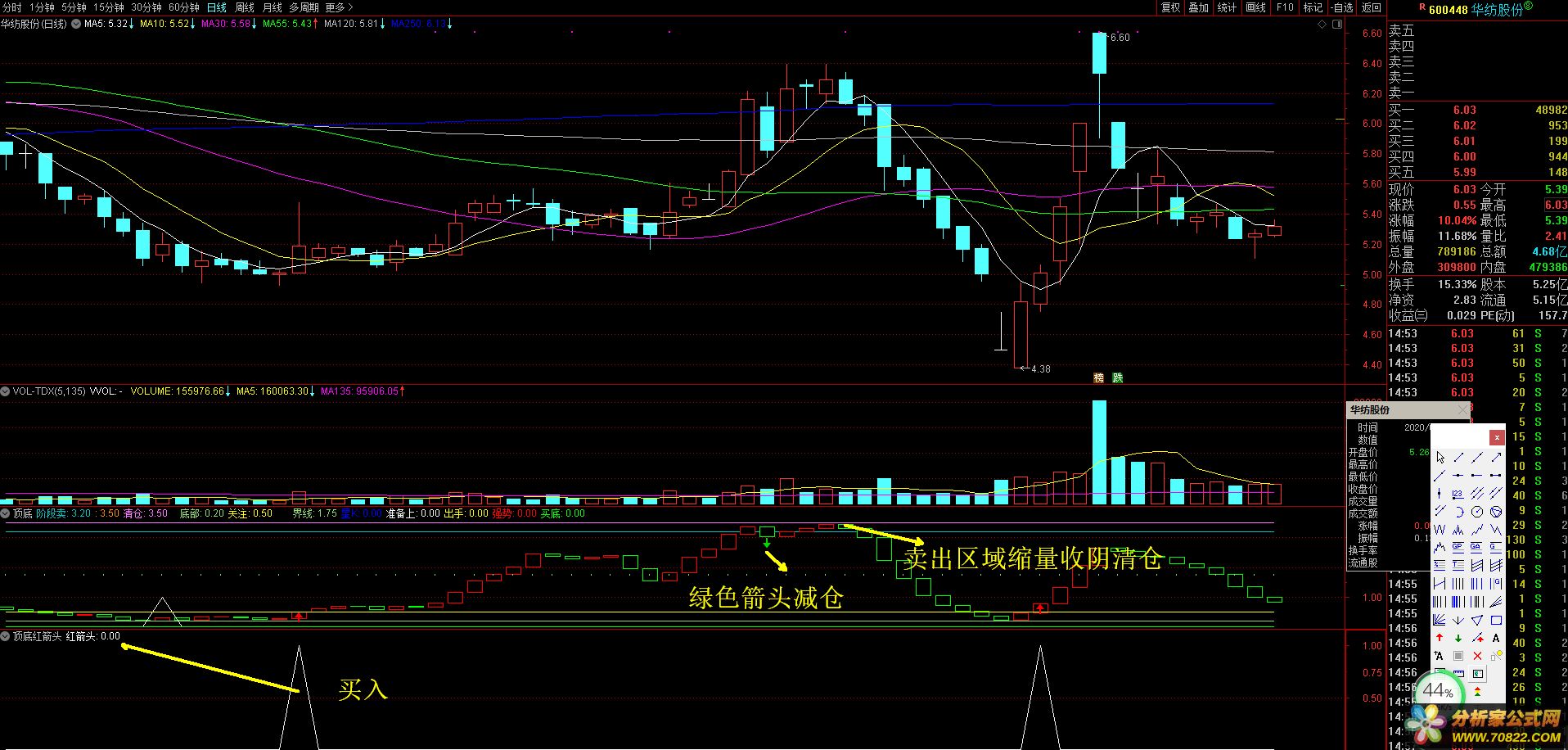Viewport: 1568px width, 750px height.
Task: Select the 30分钟 period tab
Action: [x=146, y=7]
